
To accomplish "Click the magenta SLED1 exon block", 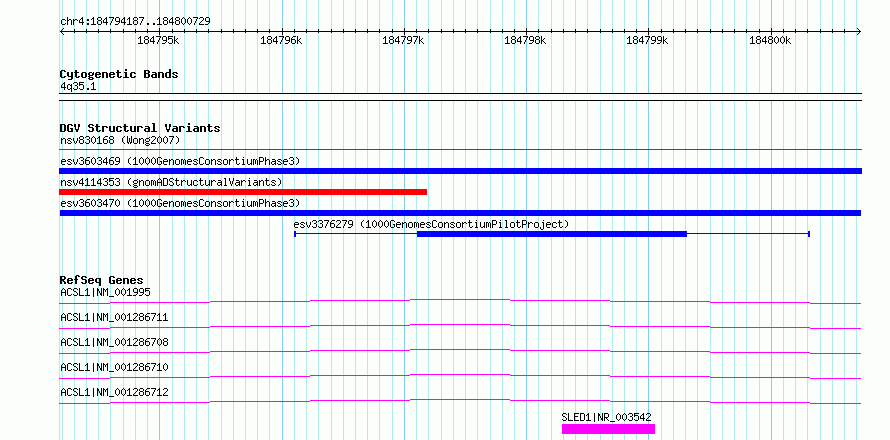I will pyautogui.click(x=608, y=429).
